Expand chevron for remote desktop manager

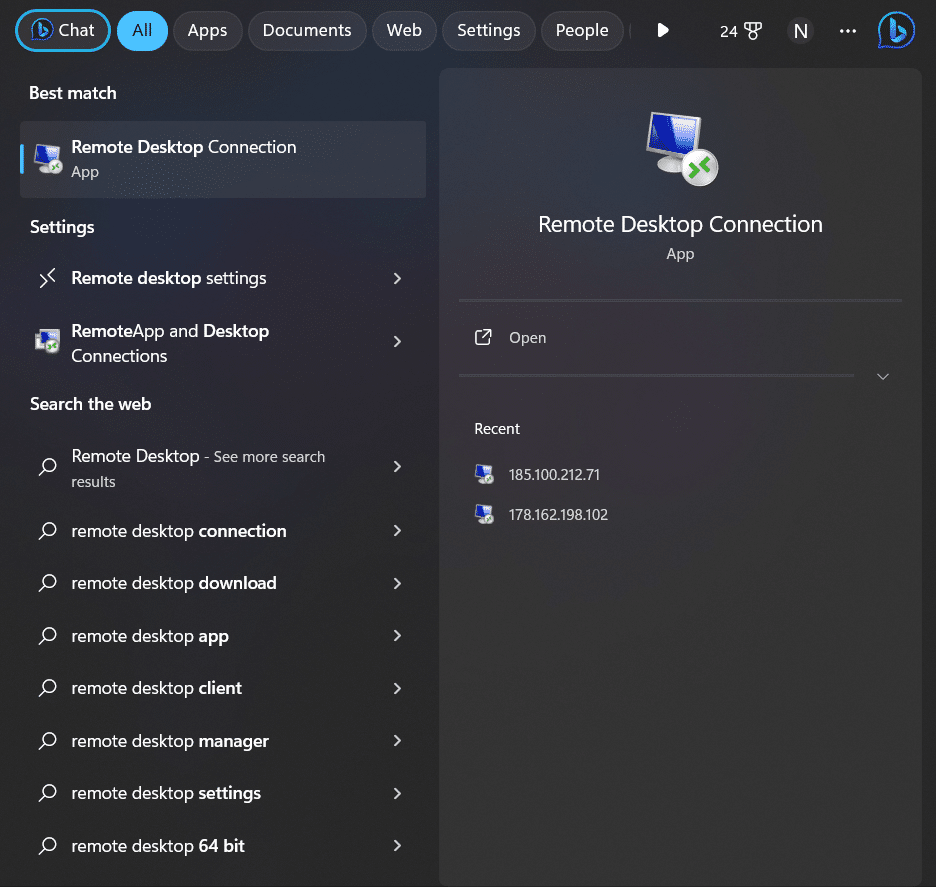click(x=397, y=741)
